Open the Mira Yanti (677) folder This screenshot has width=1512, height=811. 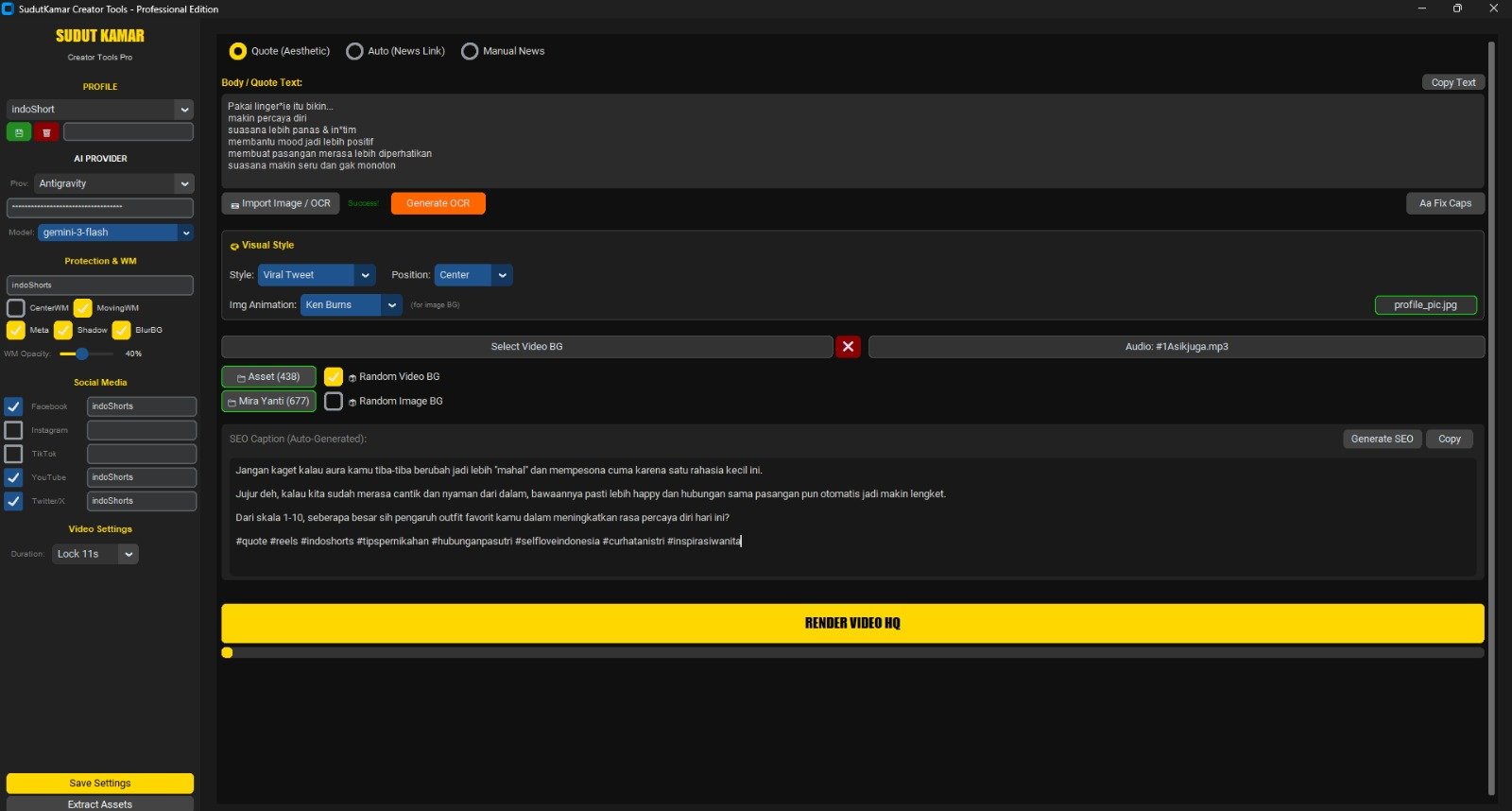coord(268,401)
